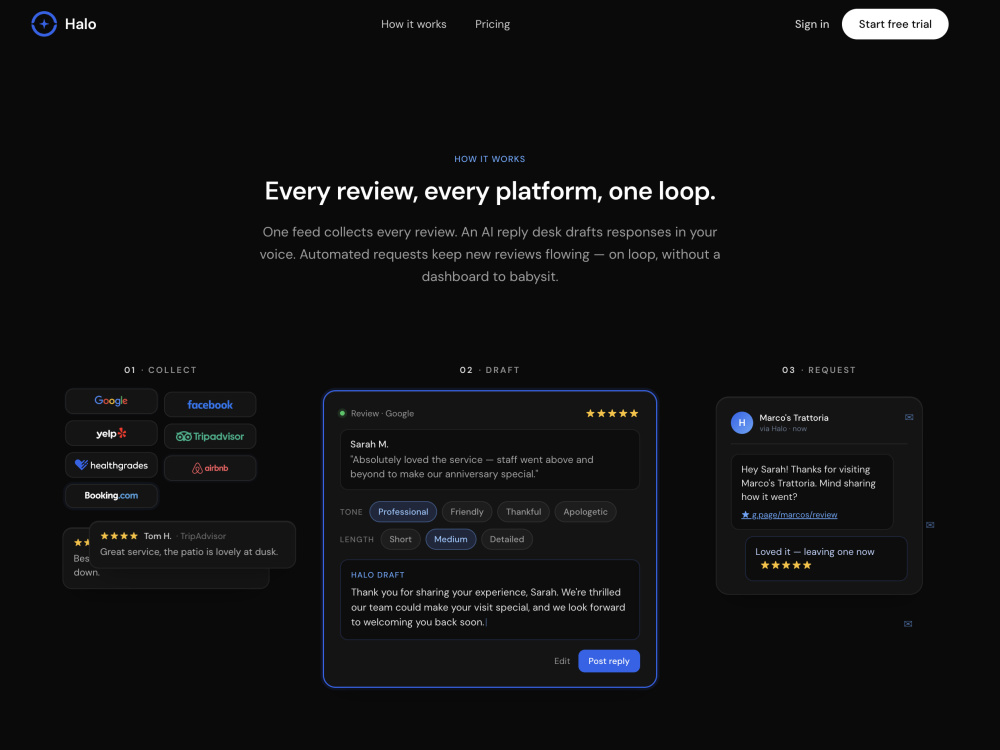Click inside the Halo Draft text area

tap(490, 599)
